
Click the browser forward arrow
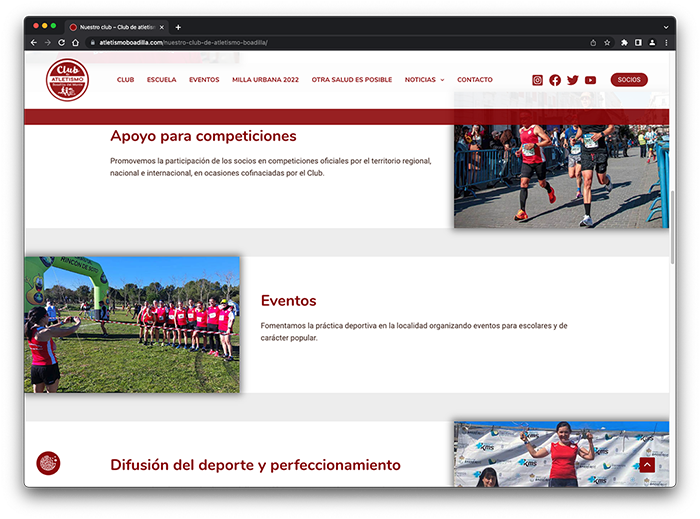coord(48,42)
